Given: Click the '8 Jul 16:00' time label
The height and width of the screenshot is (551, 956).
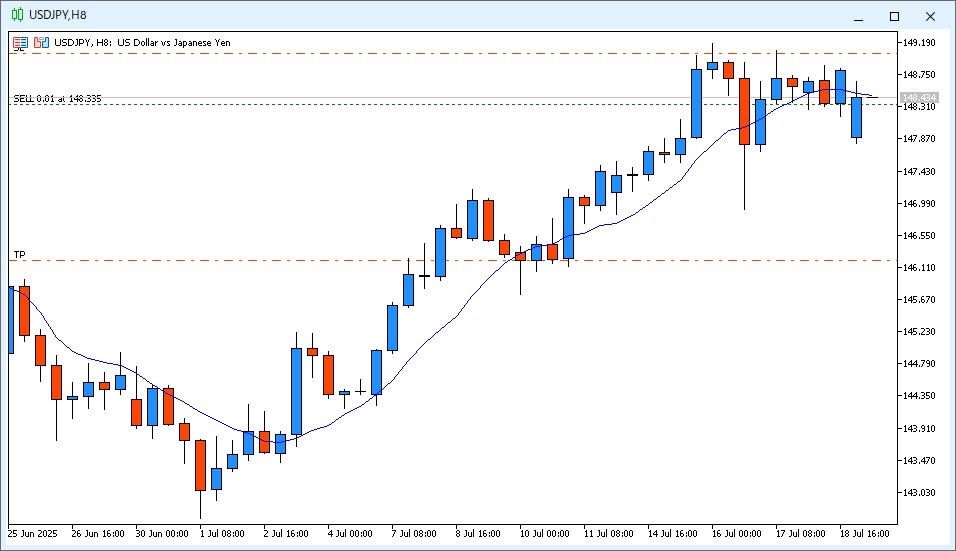Looking at the screenshot, I should coord(478,533).
